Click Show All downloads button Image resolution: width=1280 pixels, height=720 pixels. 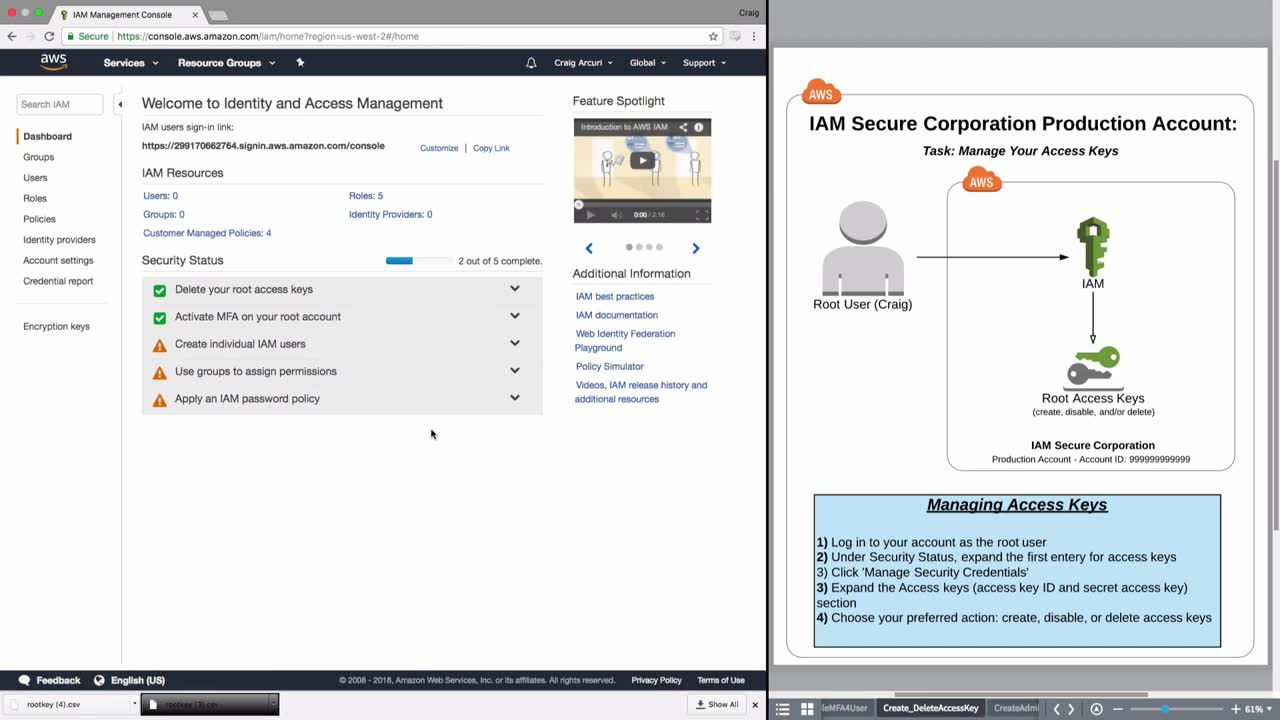[x=717, y=705]
